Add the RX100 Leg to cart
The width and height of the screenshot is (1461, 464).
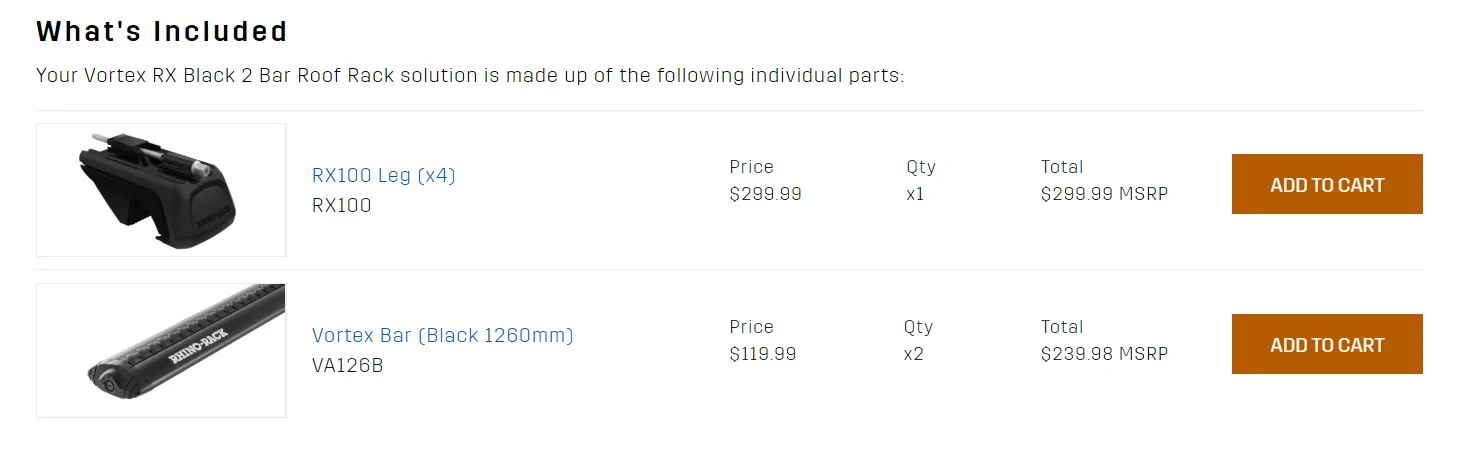tap(1326, 185)
